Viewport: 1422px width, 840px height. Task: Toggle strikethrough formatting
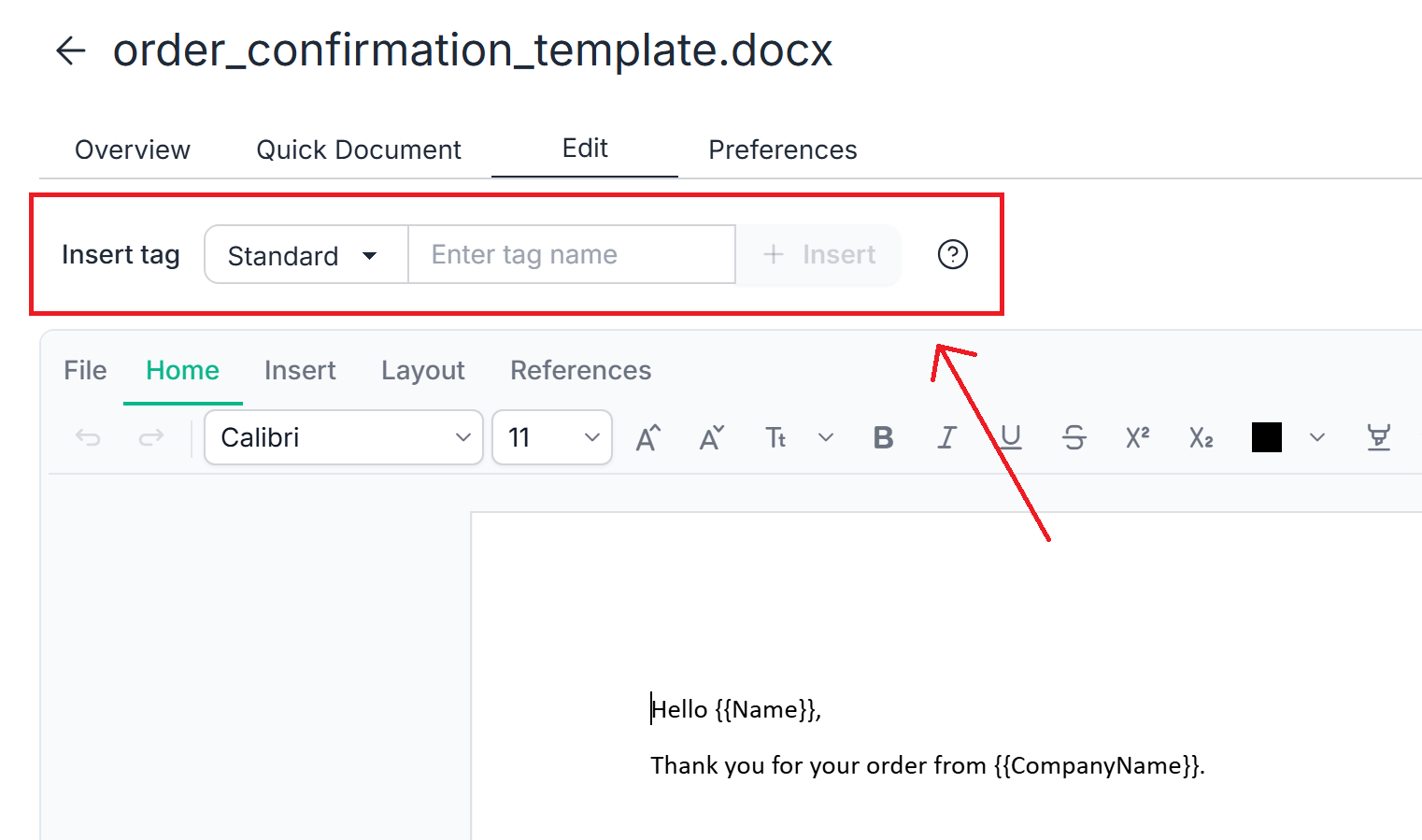(1074, 437)
